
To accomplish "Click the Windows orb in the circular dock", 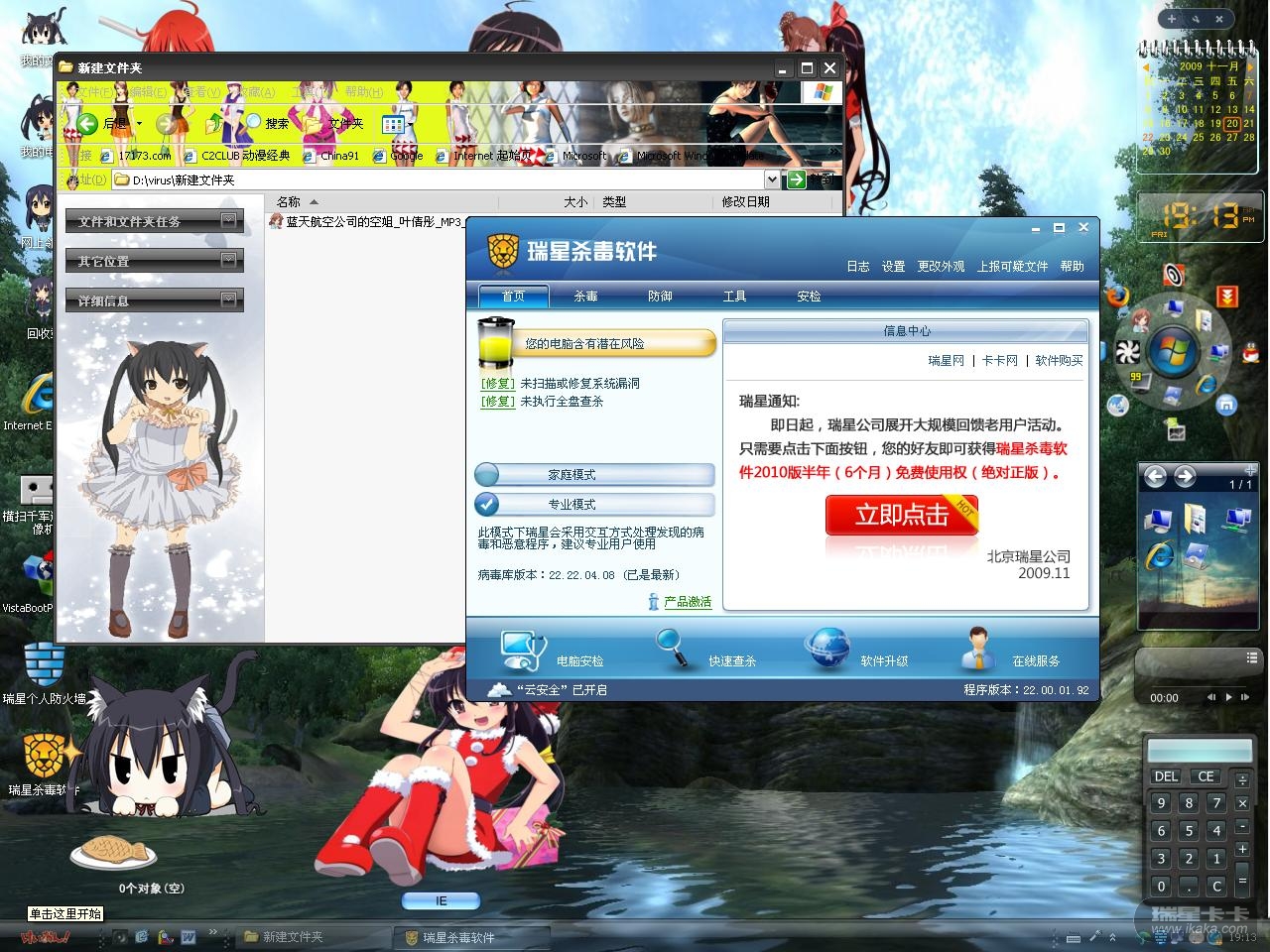I will [1174, 351].
